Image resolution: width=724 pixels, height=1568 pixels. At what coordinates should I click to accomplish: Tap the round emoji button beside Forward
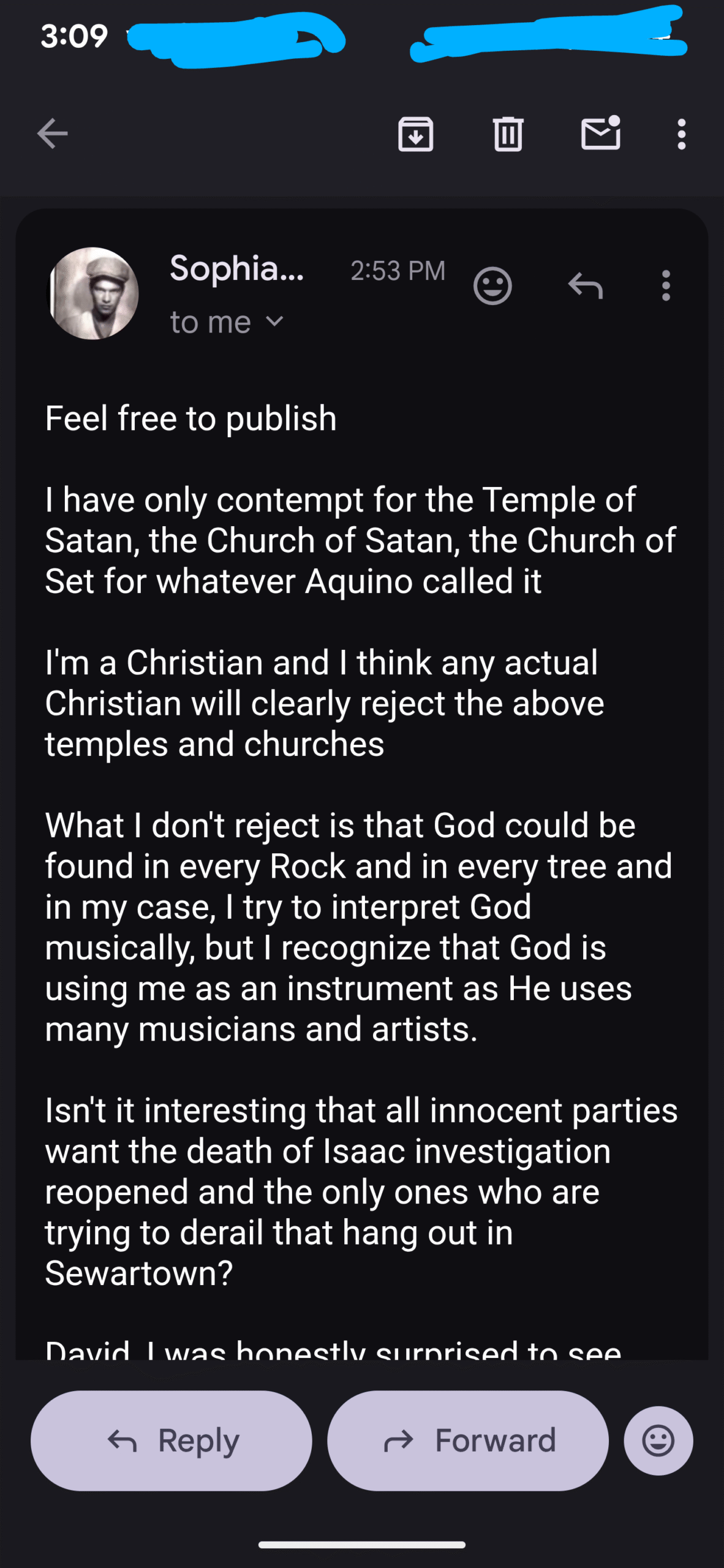point(658,1441)
